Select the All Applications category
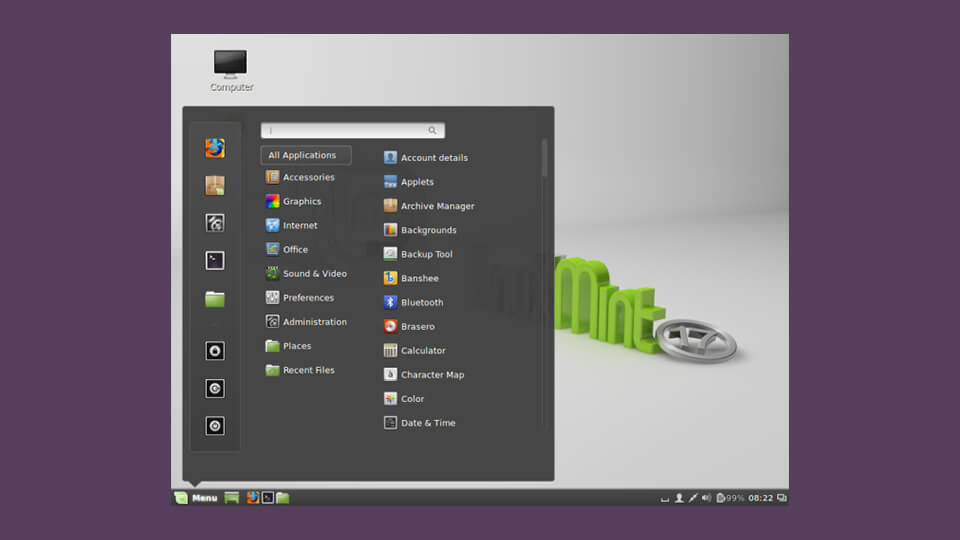 click(306, 156)
